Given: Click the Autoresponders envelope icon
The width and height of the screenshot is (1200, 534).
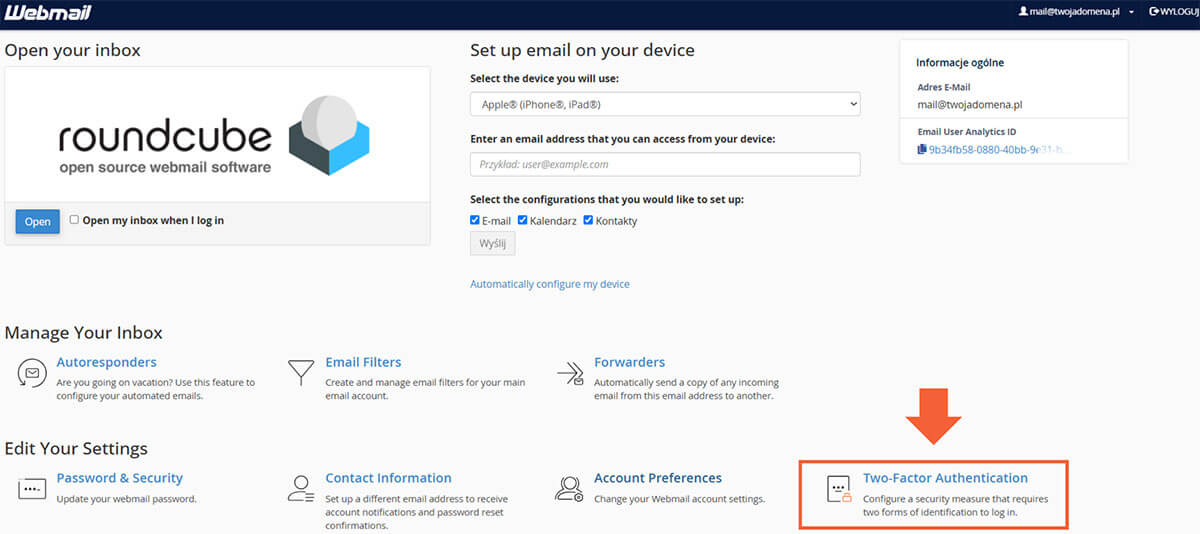Looking at the screenshot, I should pyautogui.click(x=32, y=373).
